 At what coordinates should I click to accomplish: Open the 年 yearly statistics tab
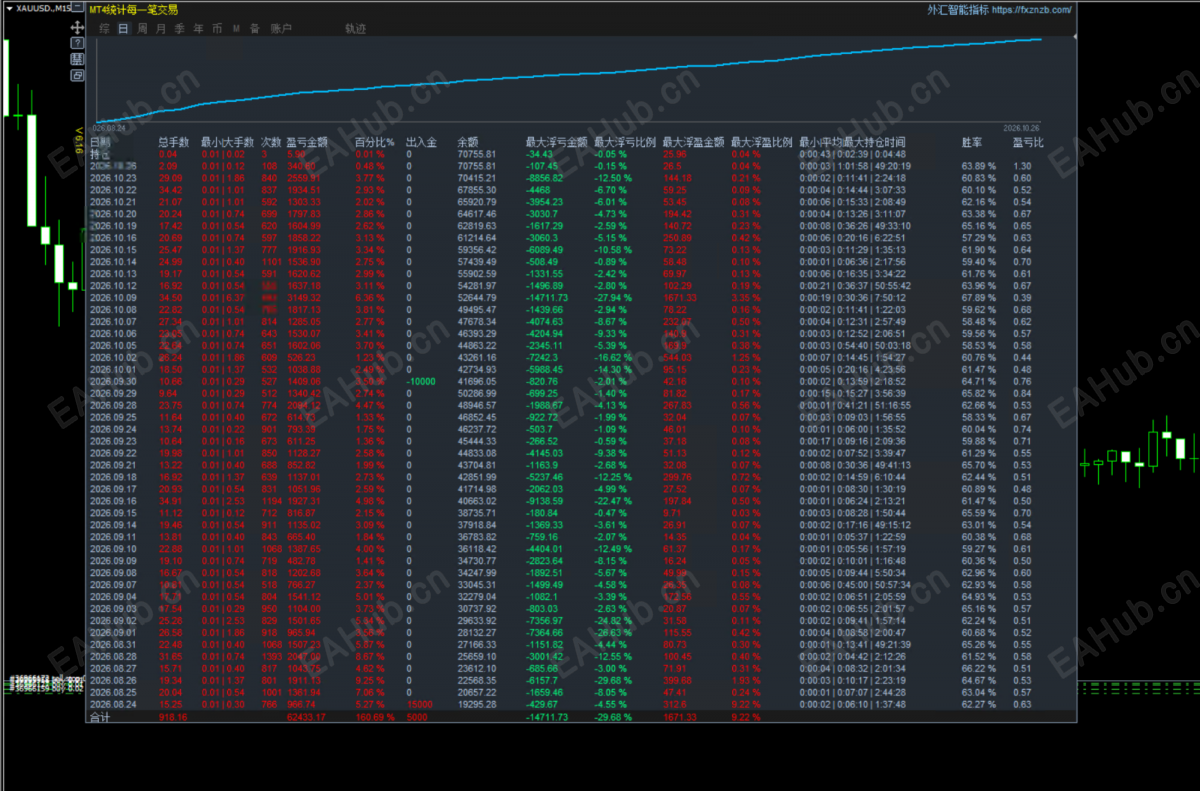point(198,29)
